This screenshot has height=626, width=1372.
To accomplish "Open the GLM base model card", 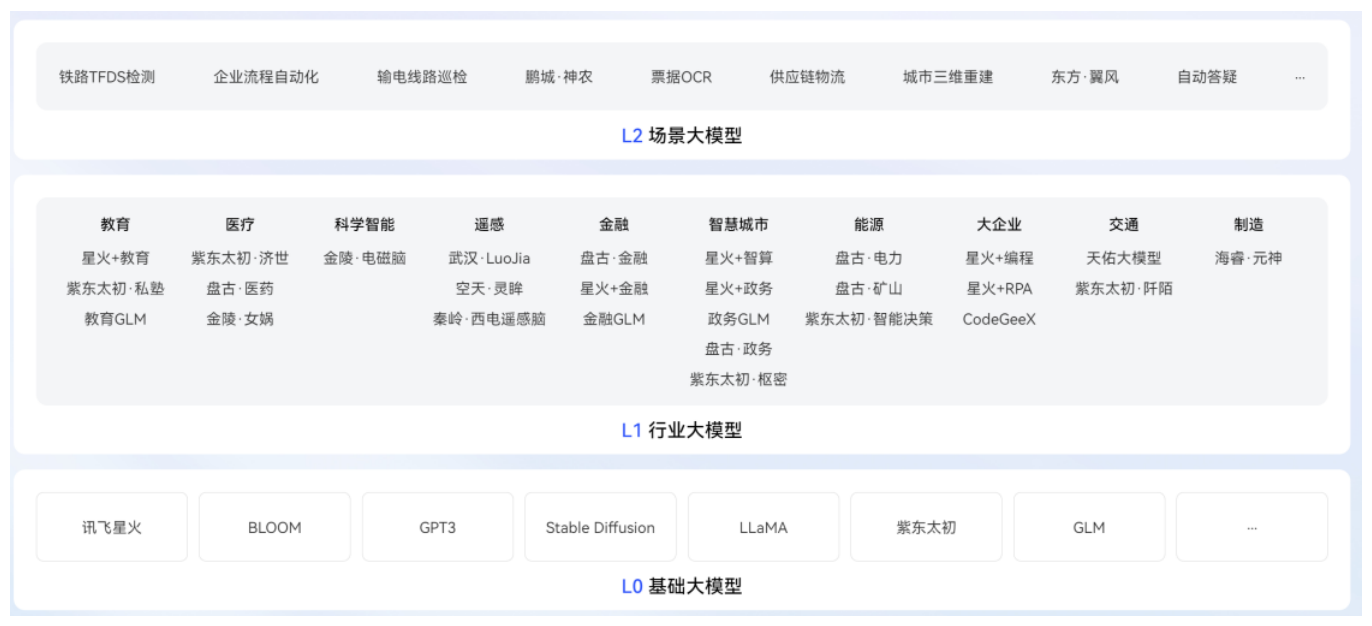I will [1089, 527].
